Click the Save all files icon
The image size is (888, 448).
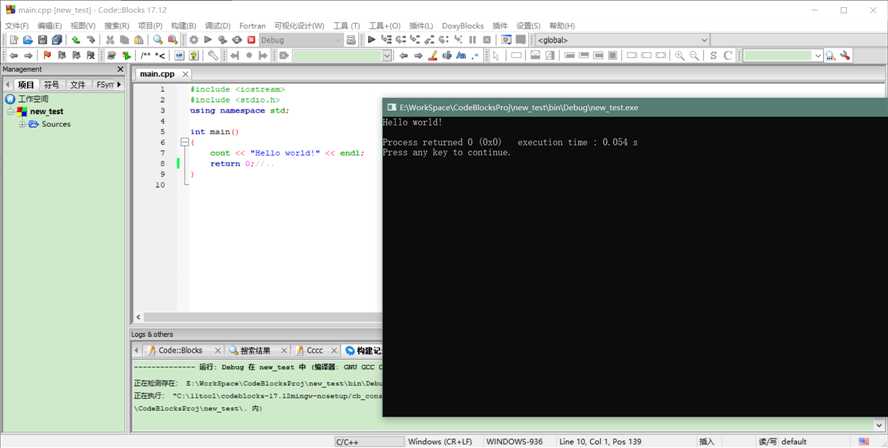pyautogui.click(x=57, y=40)
